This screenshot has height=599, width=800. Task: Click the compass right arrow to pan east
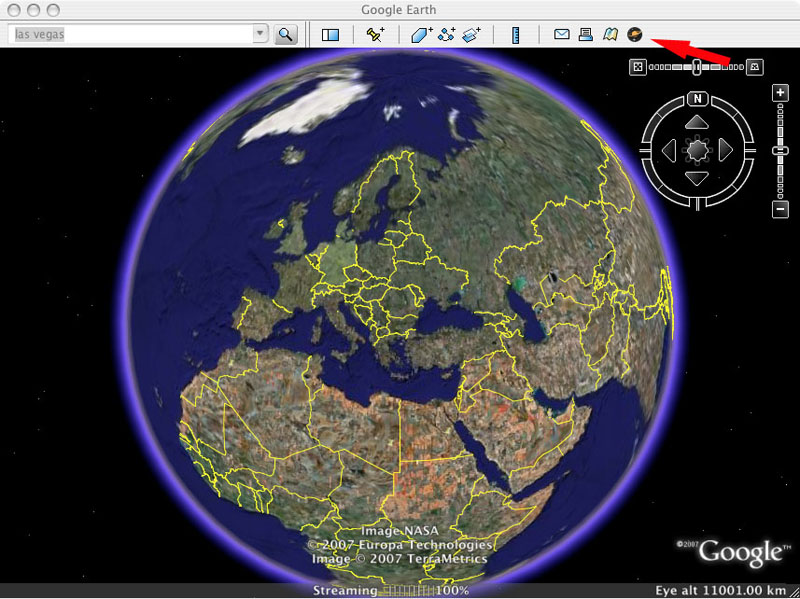point(725,151)
